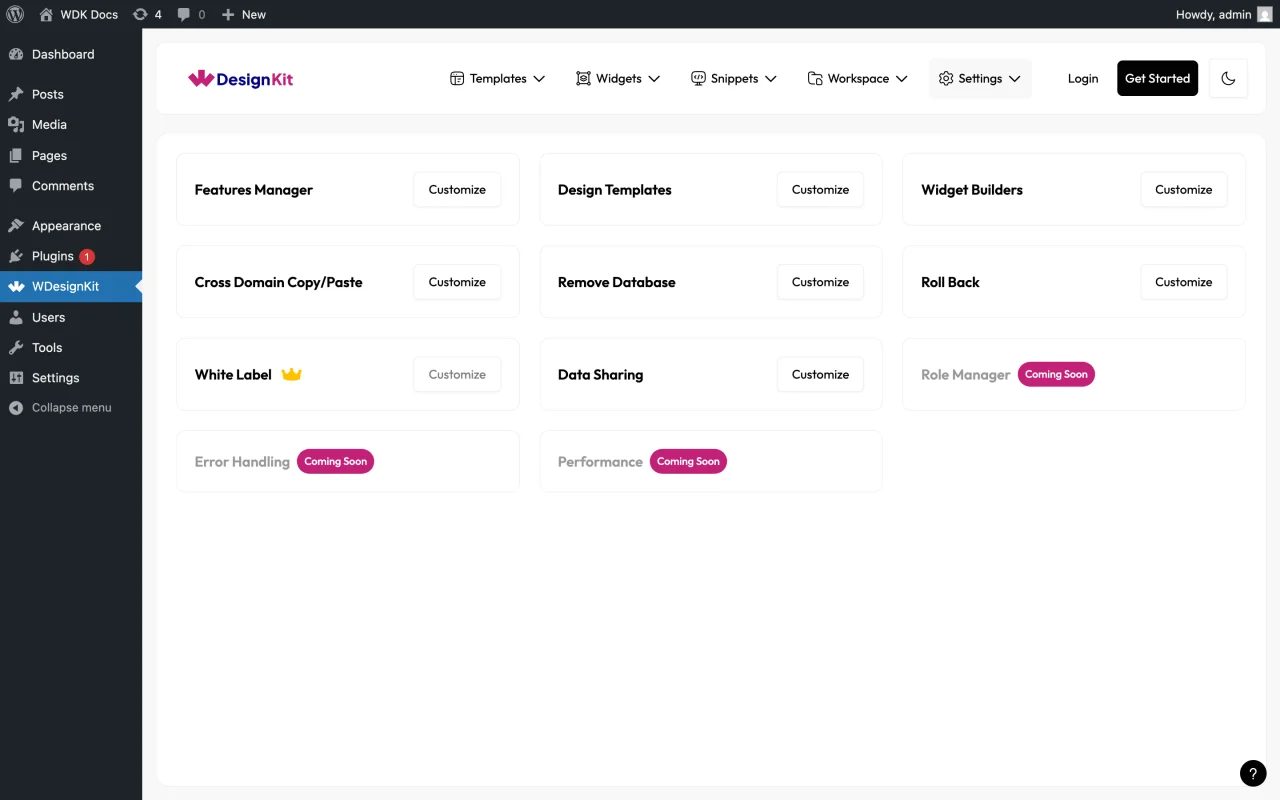This screenshot has width=1280, height=800.
Task: Click the 'Data Sharing' title text
Action: (600, 375)
